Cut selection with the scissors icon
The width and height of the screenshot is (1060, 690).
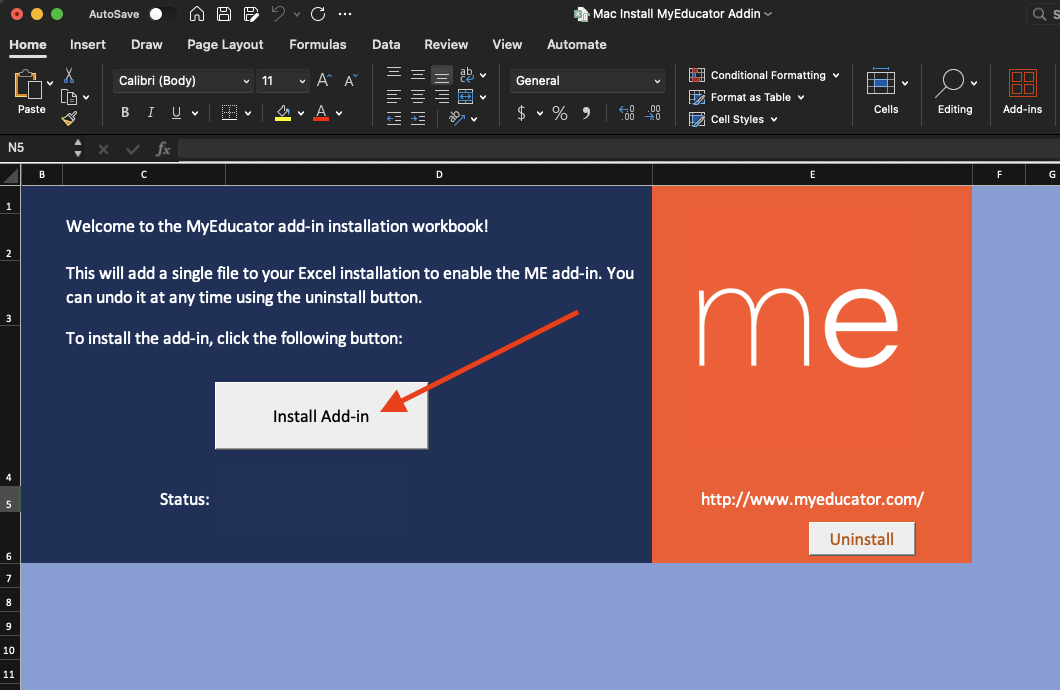click(69, 75)
